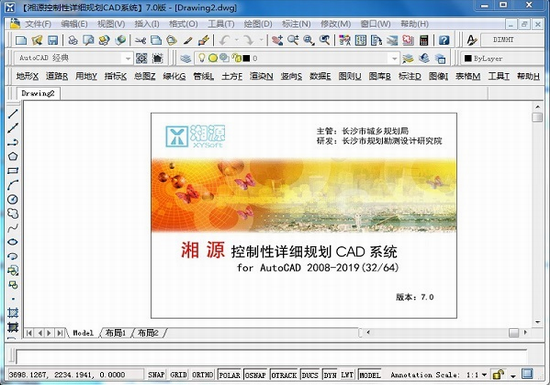Click the Undo arrow icon
Screen dimensions: 550x385
click(x=224, y=40)
